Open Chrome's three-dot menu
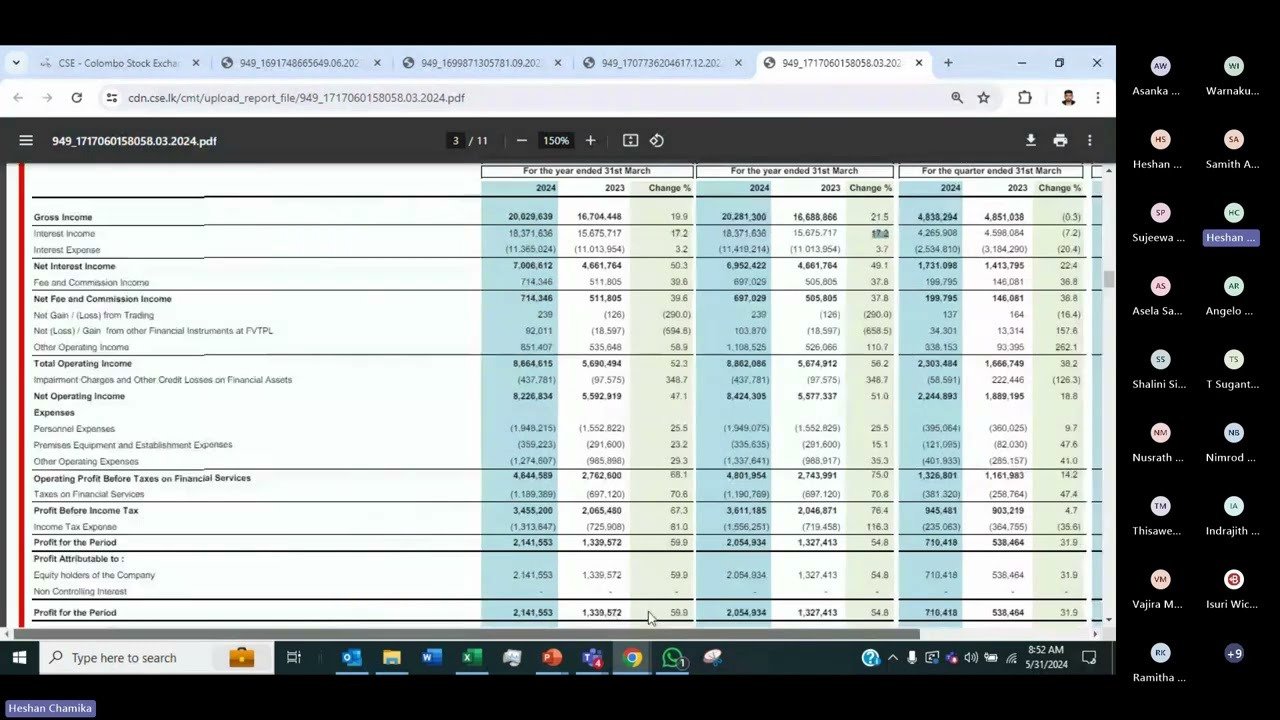 click(1098, 97)
